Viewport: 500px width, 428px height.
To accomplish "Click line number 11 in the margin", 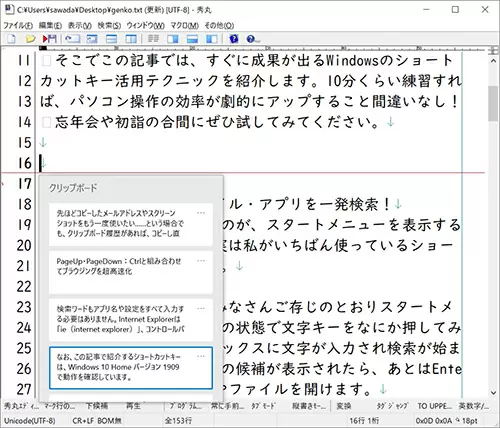I will [x=23, y=60].
